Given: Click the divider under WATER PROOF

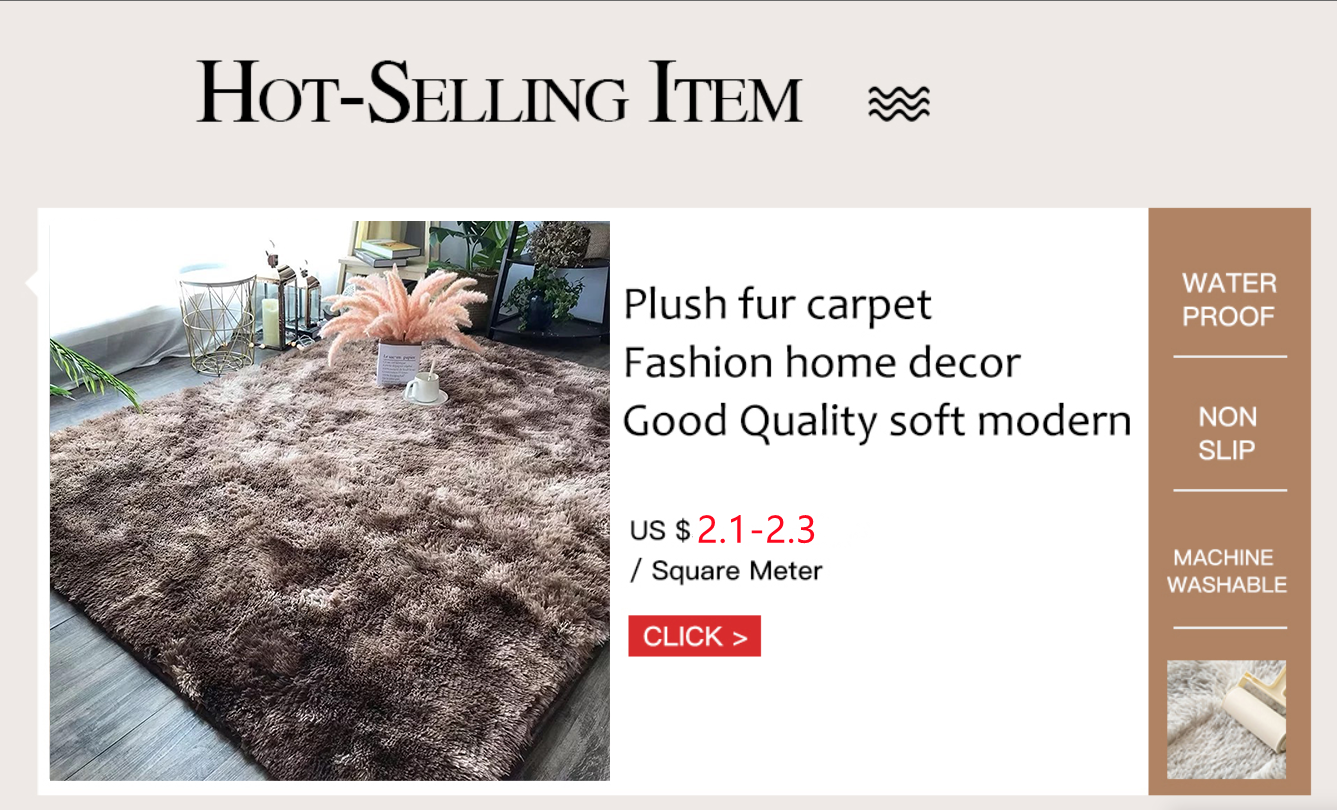Looking at the screenshot, I should click(1230, 356).
